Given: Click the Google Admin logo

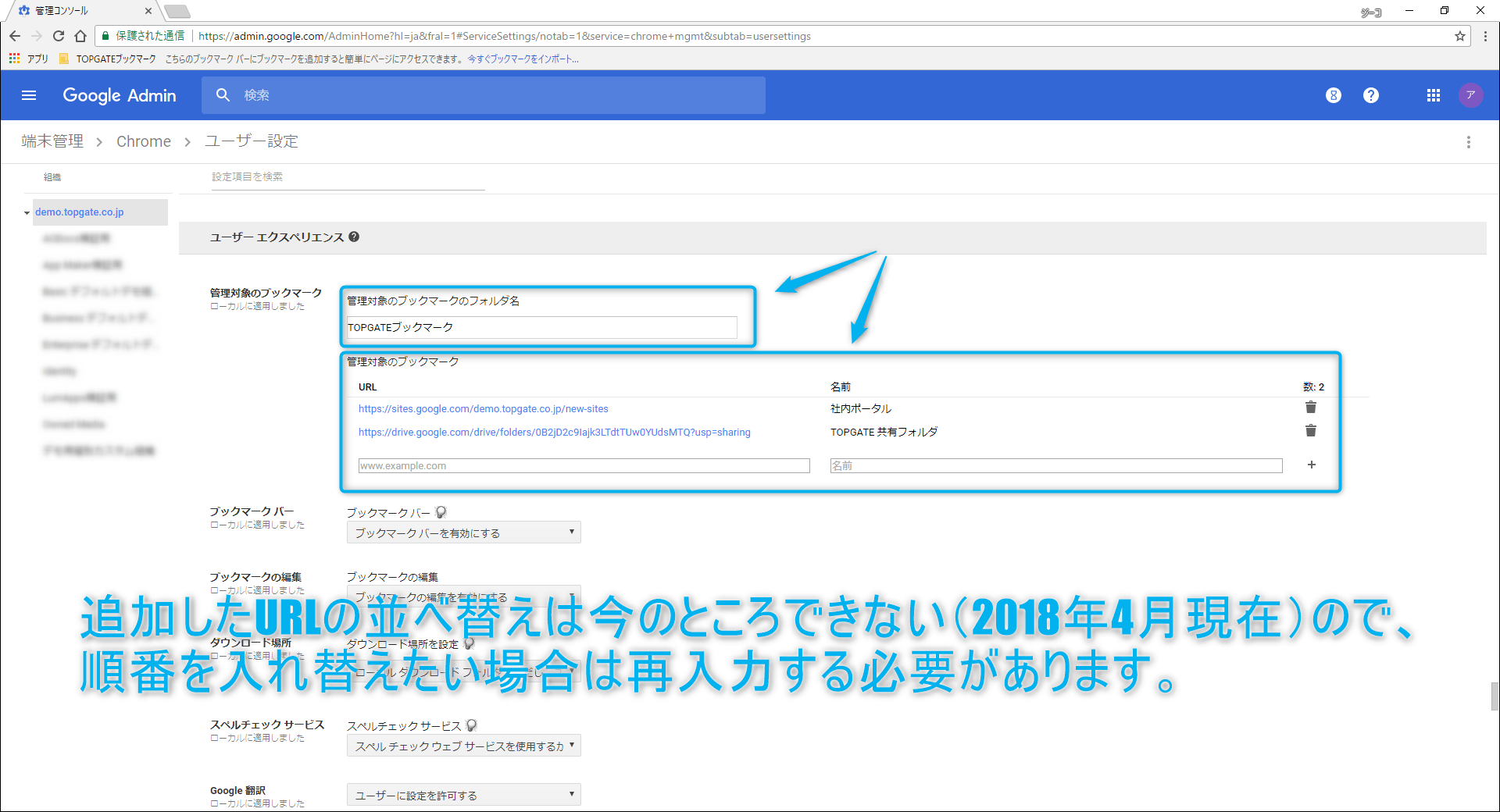Looking at the screenshot, I should [x=120, y=95].
